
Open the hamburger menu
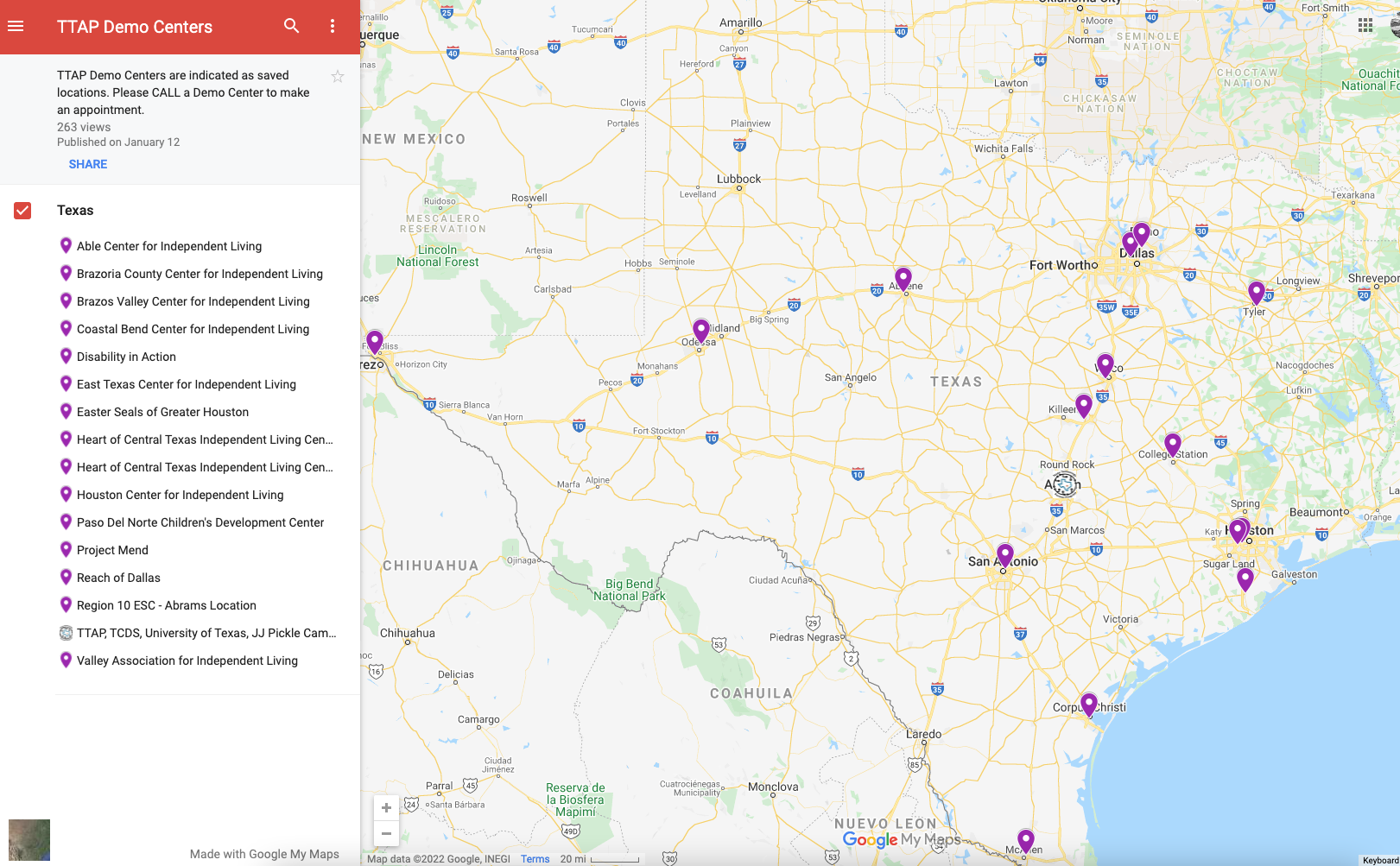point(16,26)
